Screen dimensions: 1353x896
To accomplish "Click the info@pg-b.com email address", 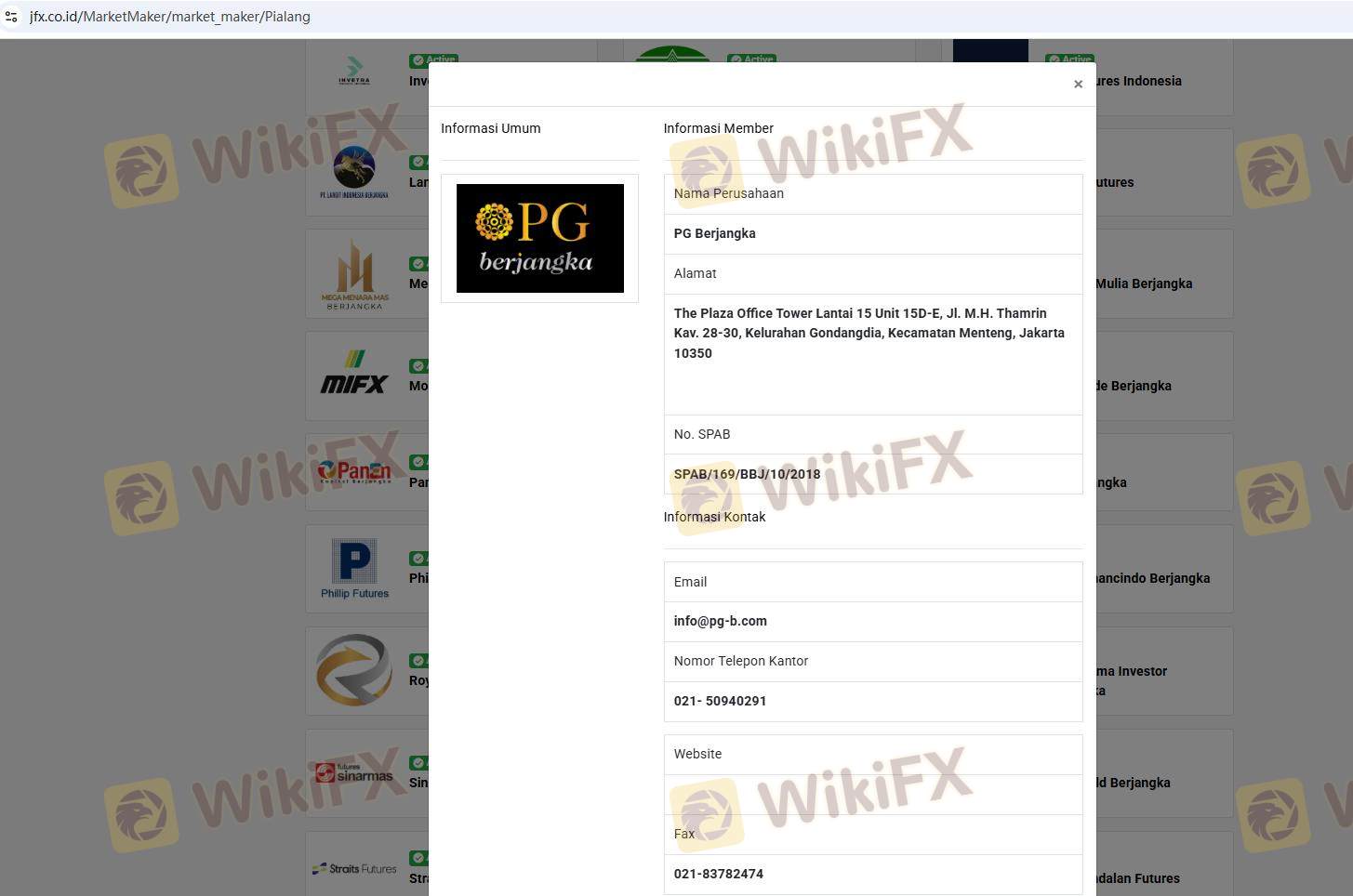I will click(720, 621).
